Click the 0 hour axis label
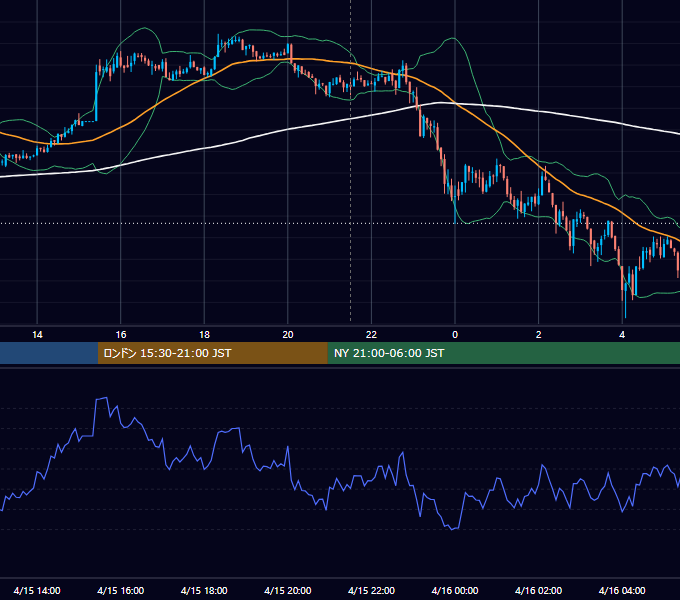The image size is (680, 600). 455,335
